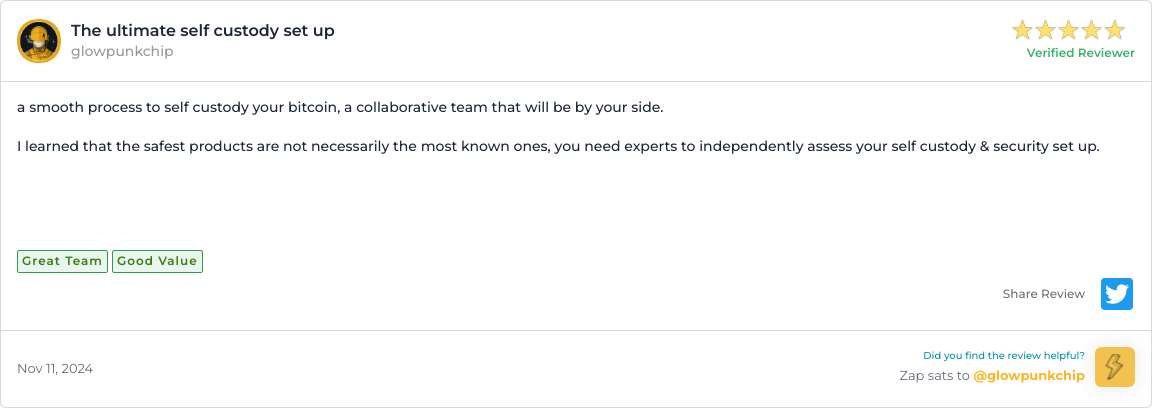Click glowpunkchip's profile avatar
The width and height of the screenshot is (1152, 408).
pyautogui.click(x=39, y=41)
